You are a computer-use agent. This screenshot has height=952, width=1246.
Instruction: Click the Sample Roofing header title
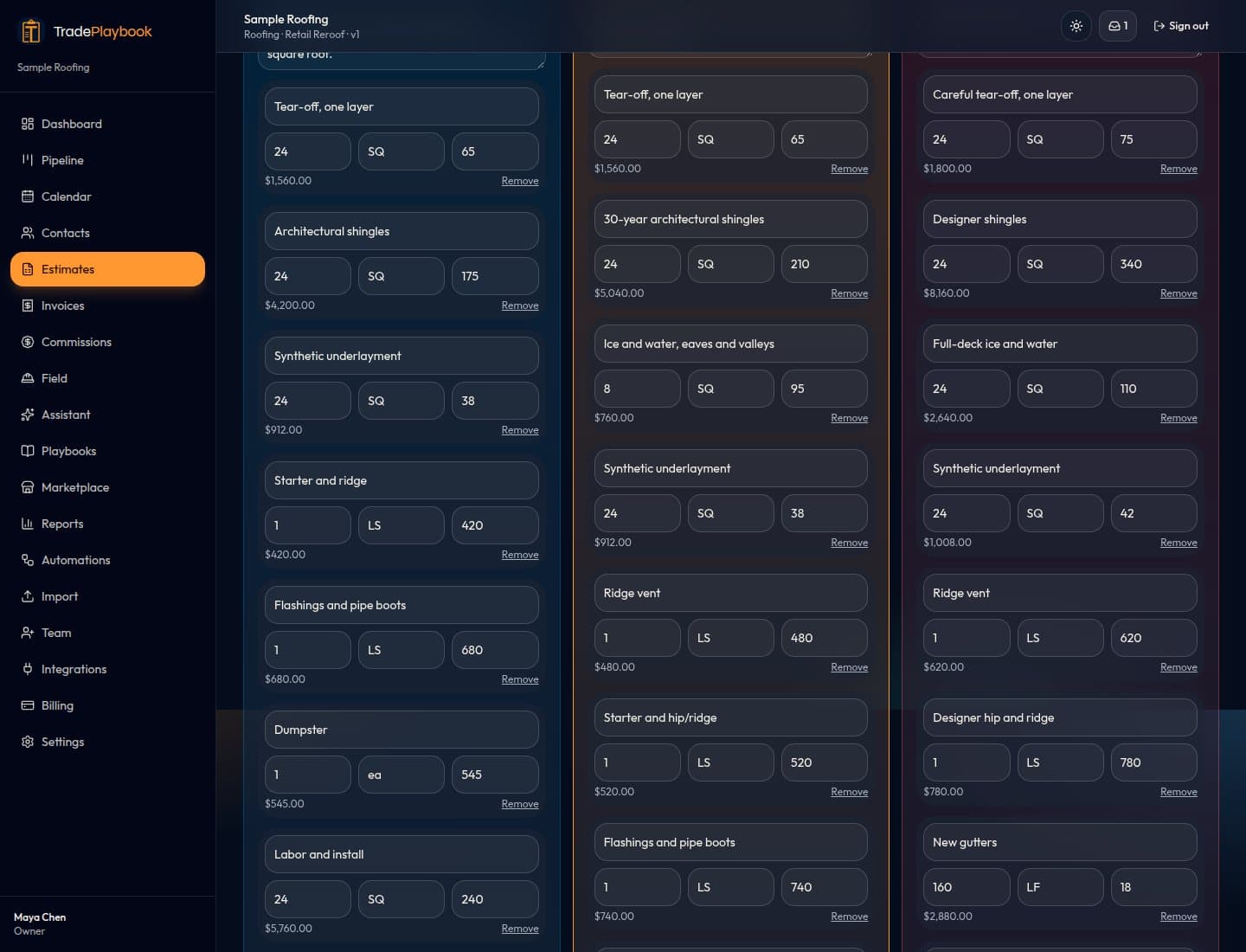286,19
